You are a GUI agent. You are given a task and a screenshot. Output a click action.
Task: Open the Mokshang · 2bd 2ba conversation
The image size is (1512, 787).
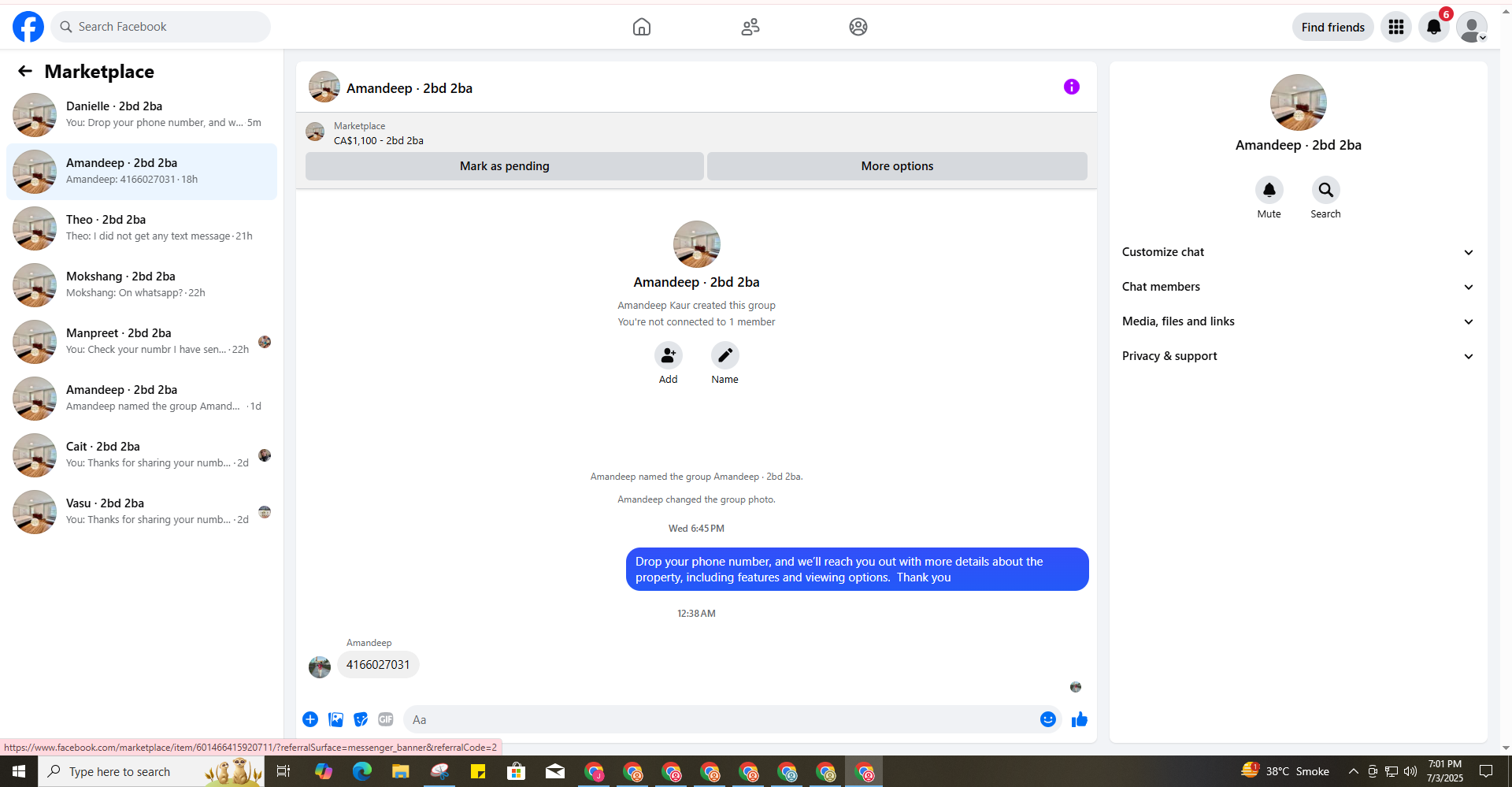click(x=142, y=285)
